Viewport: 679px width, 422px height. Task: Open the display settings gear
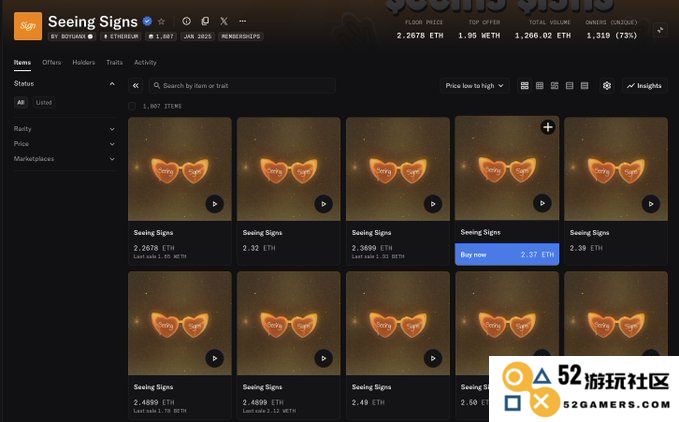pos(607,86)
